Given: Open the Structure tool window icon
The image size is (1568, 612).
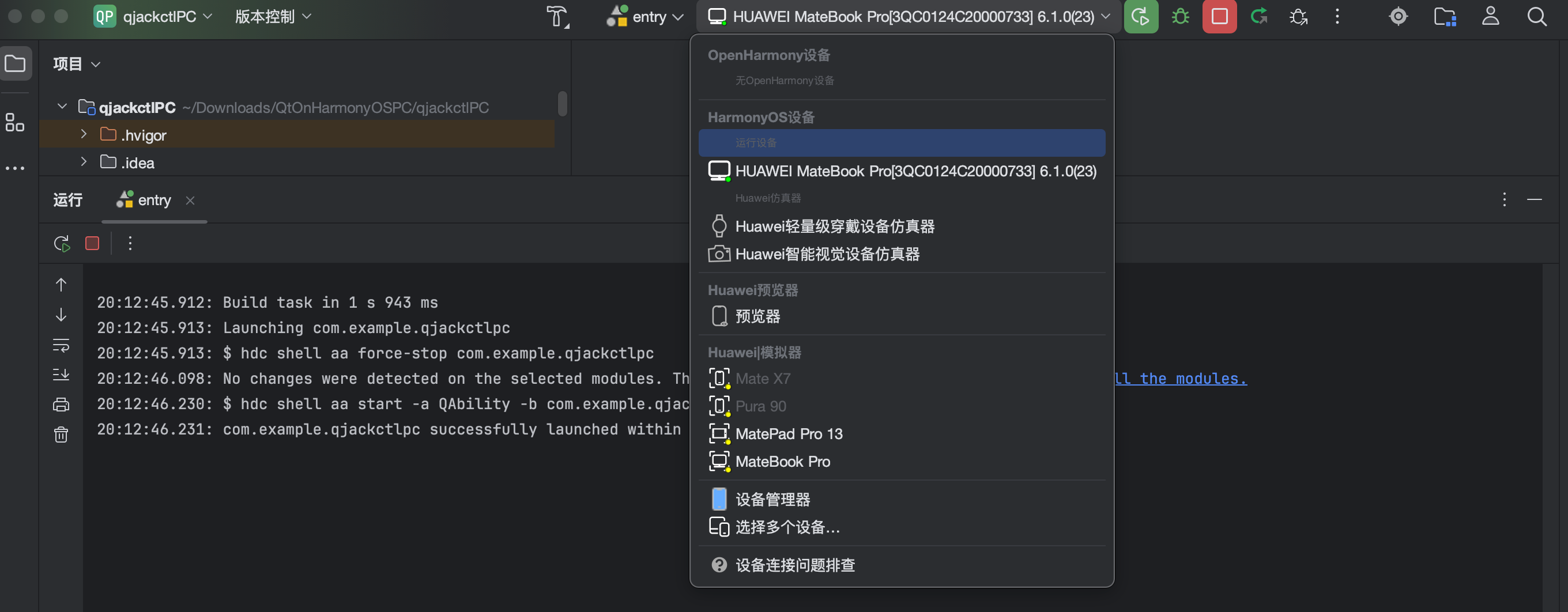Looking at the screenshot, I should click(x=14, y=122).
